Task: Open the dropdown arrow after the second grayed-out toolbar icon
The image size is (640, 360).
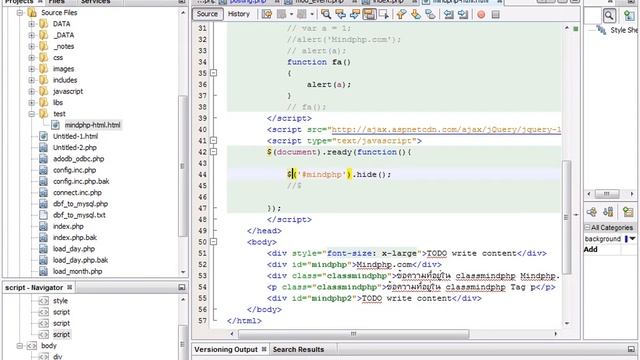Action: click(311, 14)
